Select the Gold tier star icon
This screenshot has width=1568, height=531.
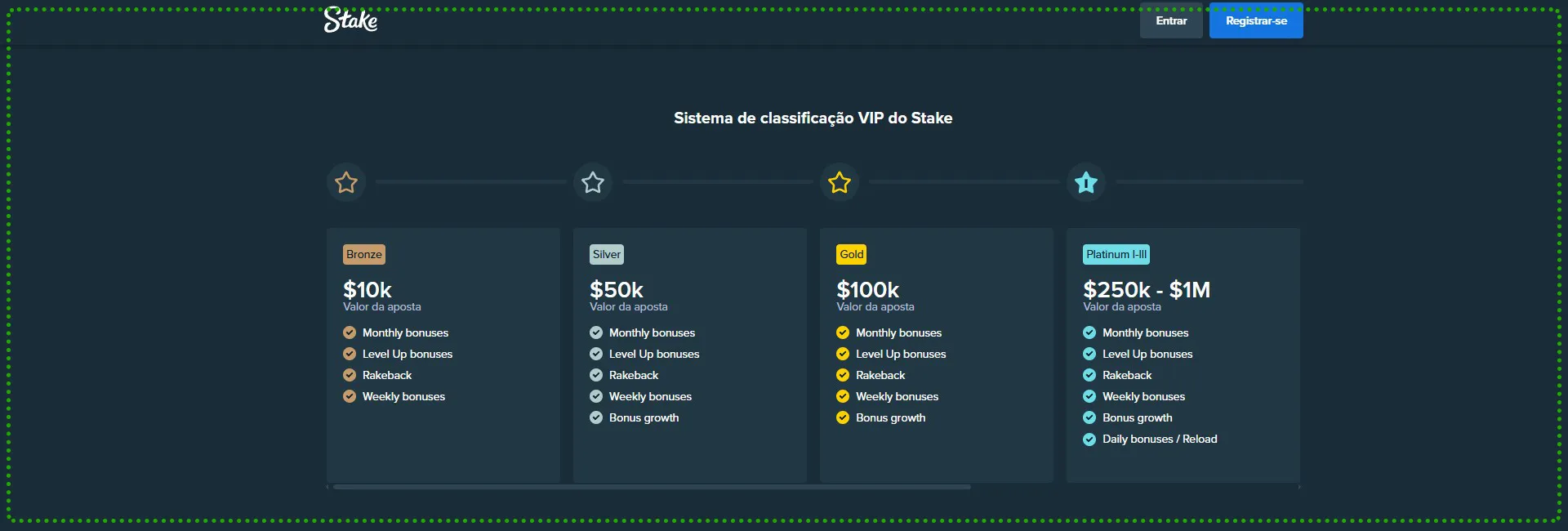click(839, 182)
